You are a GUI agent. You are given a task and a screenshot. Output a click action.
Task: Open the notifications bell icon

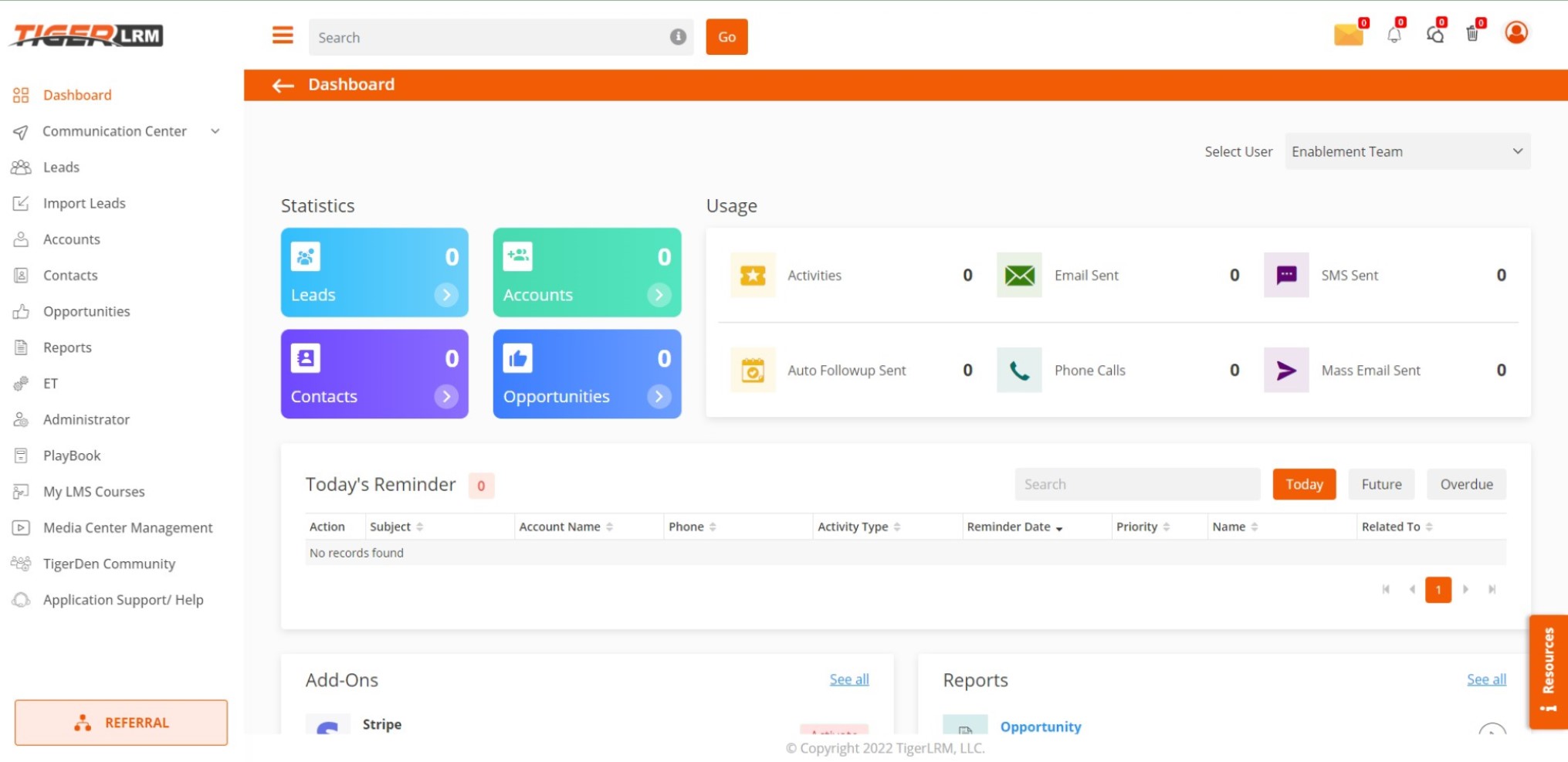click(x=1394, y=35)
